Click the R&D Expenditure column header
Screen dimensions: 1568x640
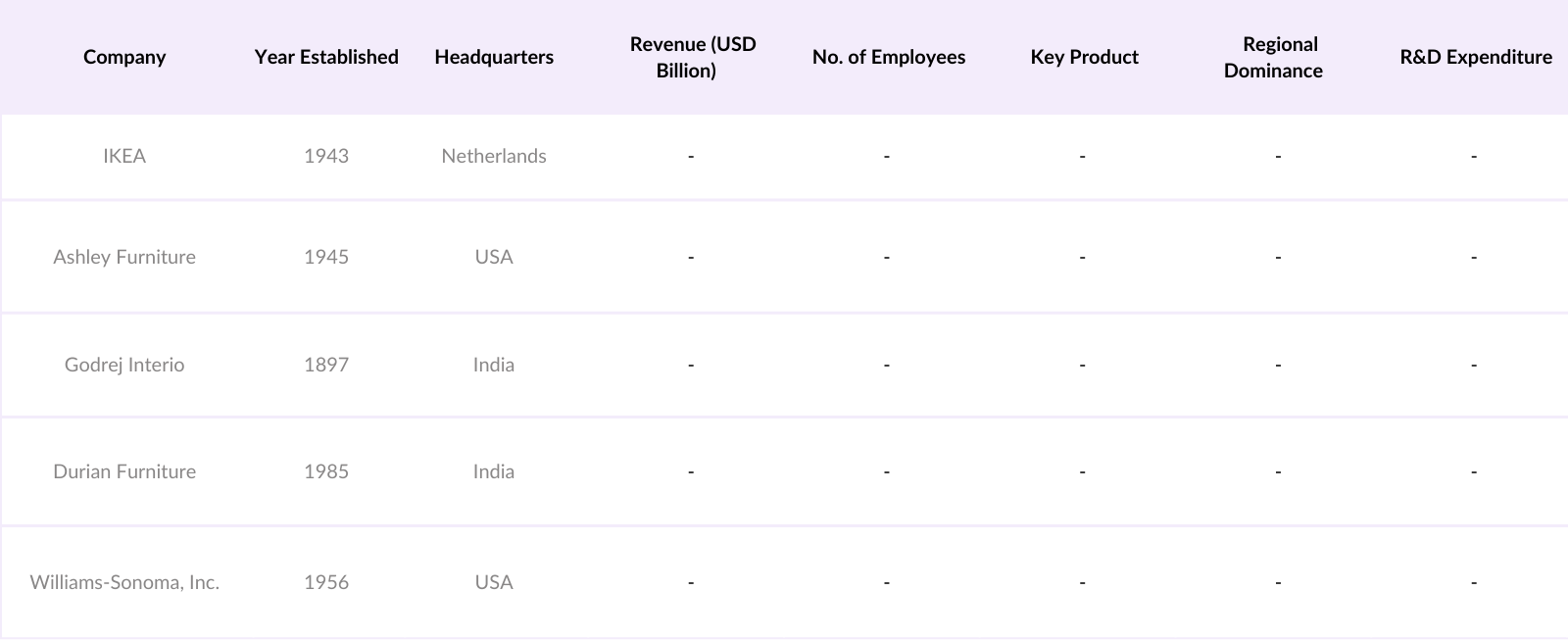pyautogui.click(x=1475, y=57)
